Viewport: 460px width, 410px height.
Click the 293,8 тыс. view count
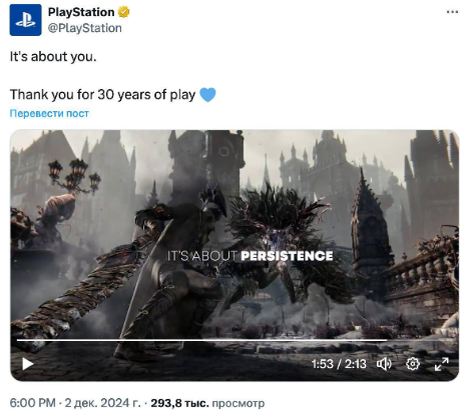tap(180, 403)
